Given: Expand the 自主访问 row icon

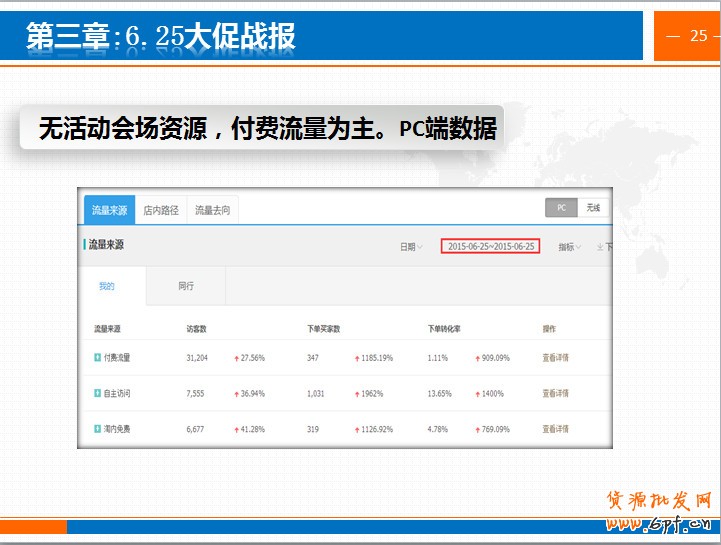Looking at the screenshot, I should pyautogui.click(x=97, y=393).
